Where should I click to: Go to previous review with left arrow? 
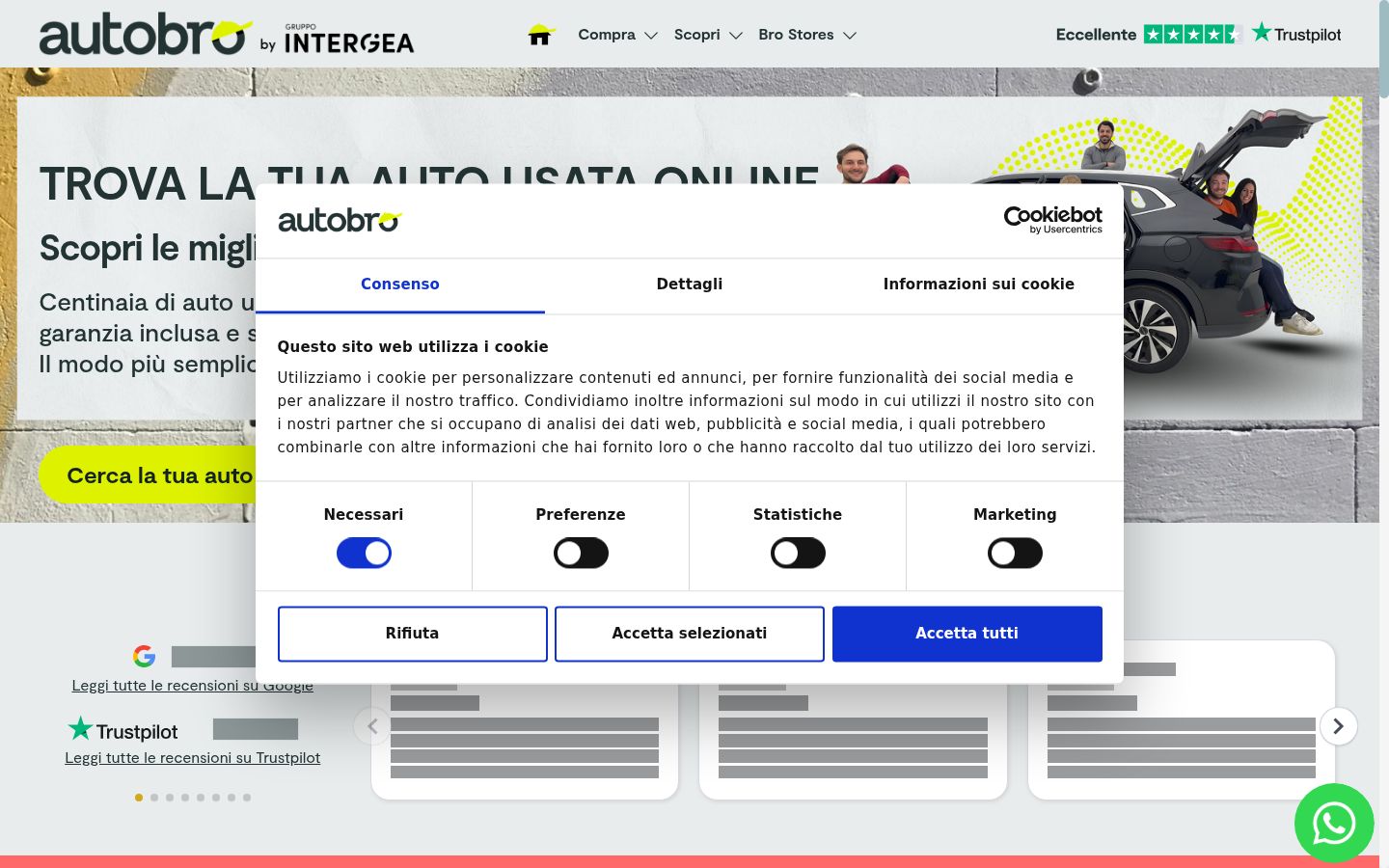372,726
